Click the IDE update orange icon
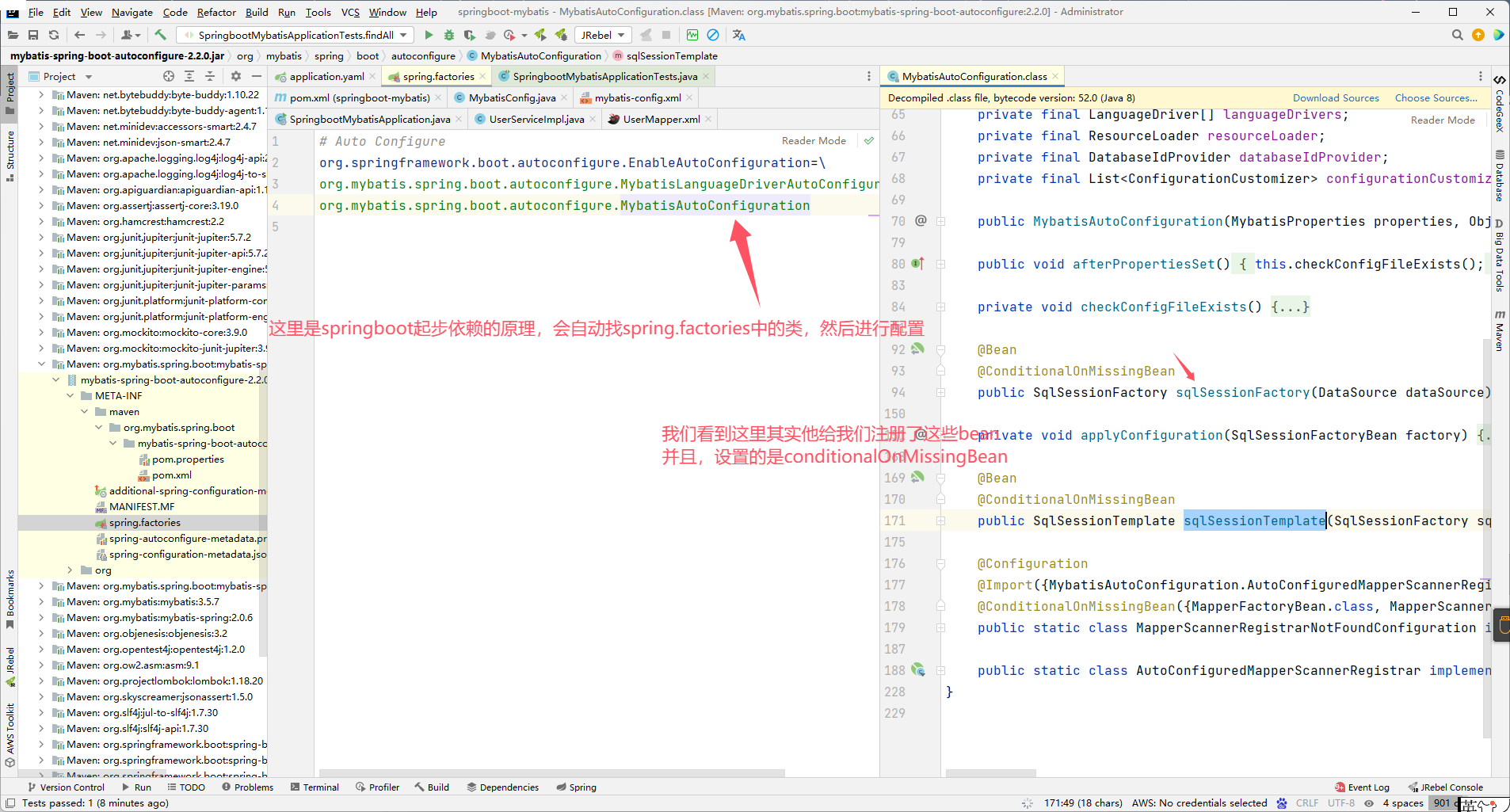 coord(1478,35)
